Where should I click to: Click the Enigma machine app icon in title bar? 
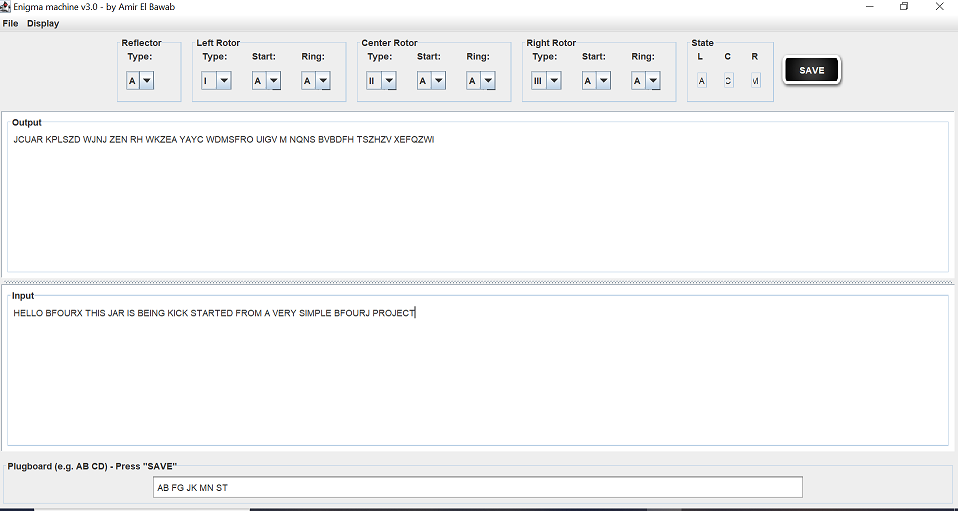[5, 7]
